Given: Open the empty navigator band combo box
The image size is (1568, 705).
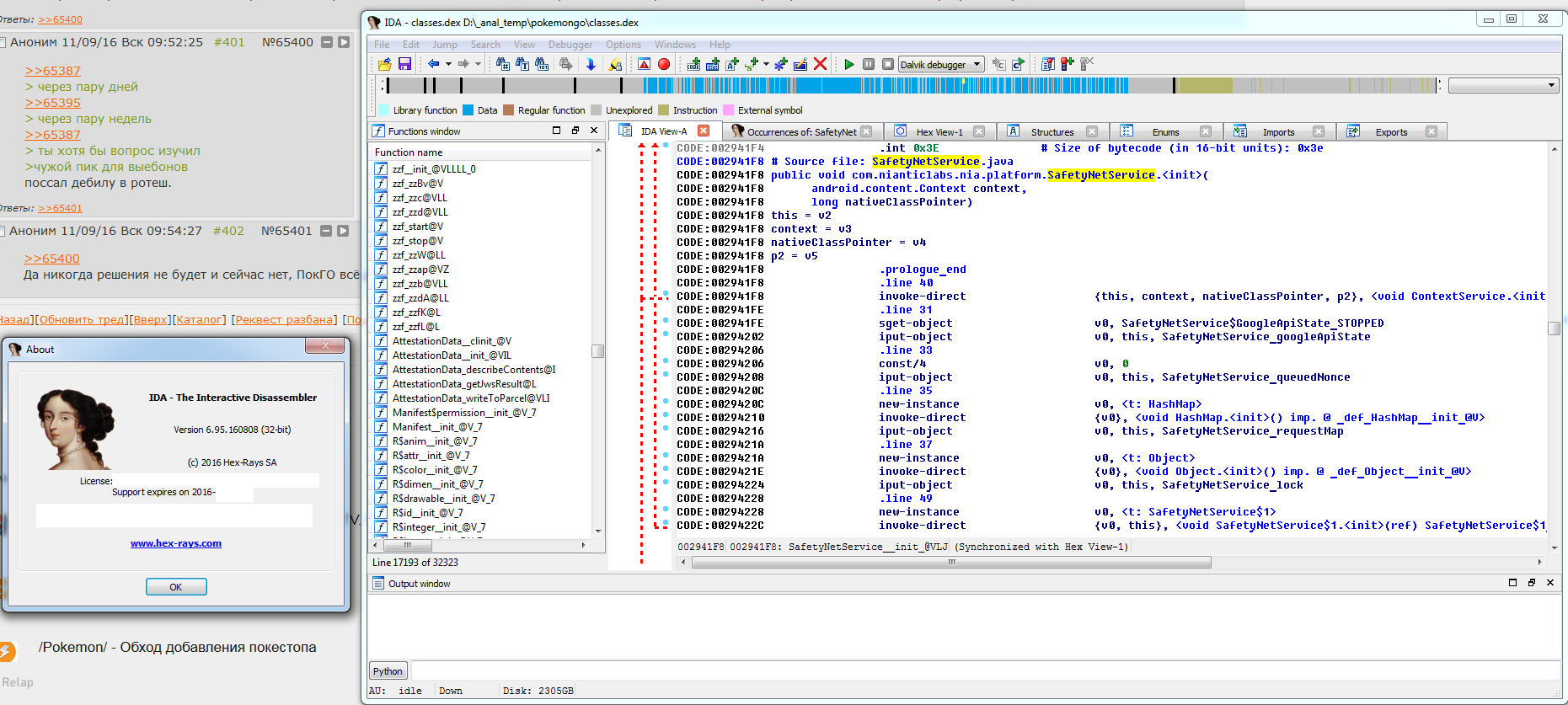Looking at the screenshot, I should (x=1503, y=85).
